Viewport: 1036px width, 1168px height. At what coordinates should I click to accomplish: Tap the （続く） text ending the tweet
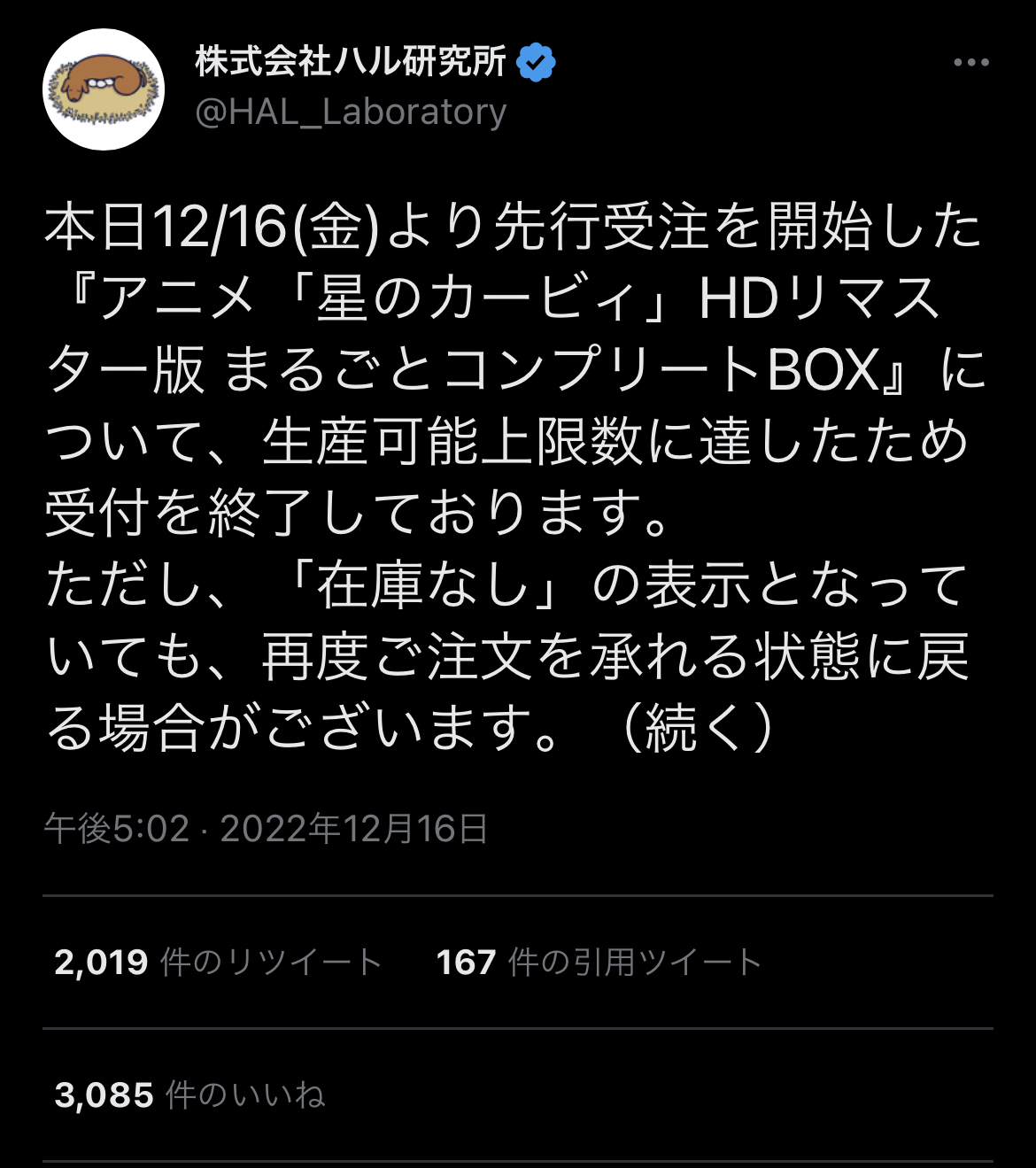tap(700, 729)
